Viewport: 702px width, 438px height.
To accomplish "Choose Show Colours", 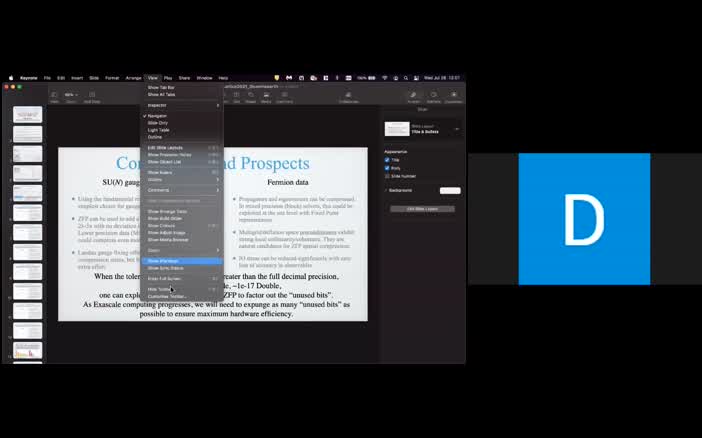I will click(182, 226).
